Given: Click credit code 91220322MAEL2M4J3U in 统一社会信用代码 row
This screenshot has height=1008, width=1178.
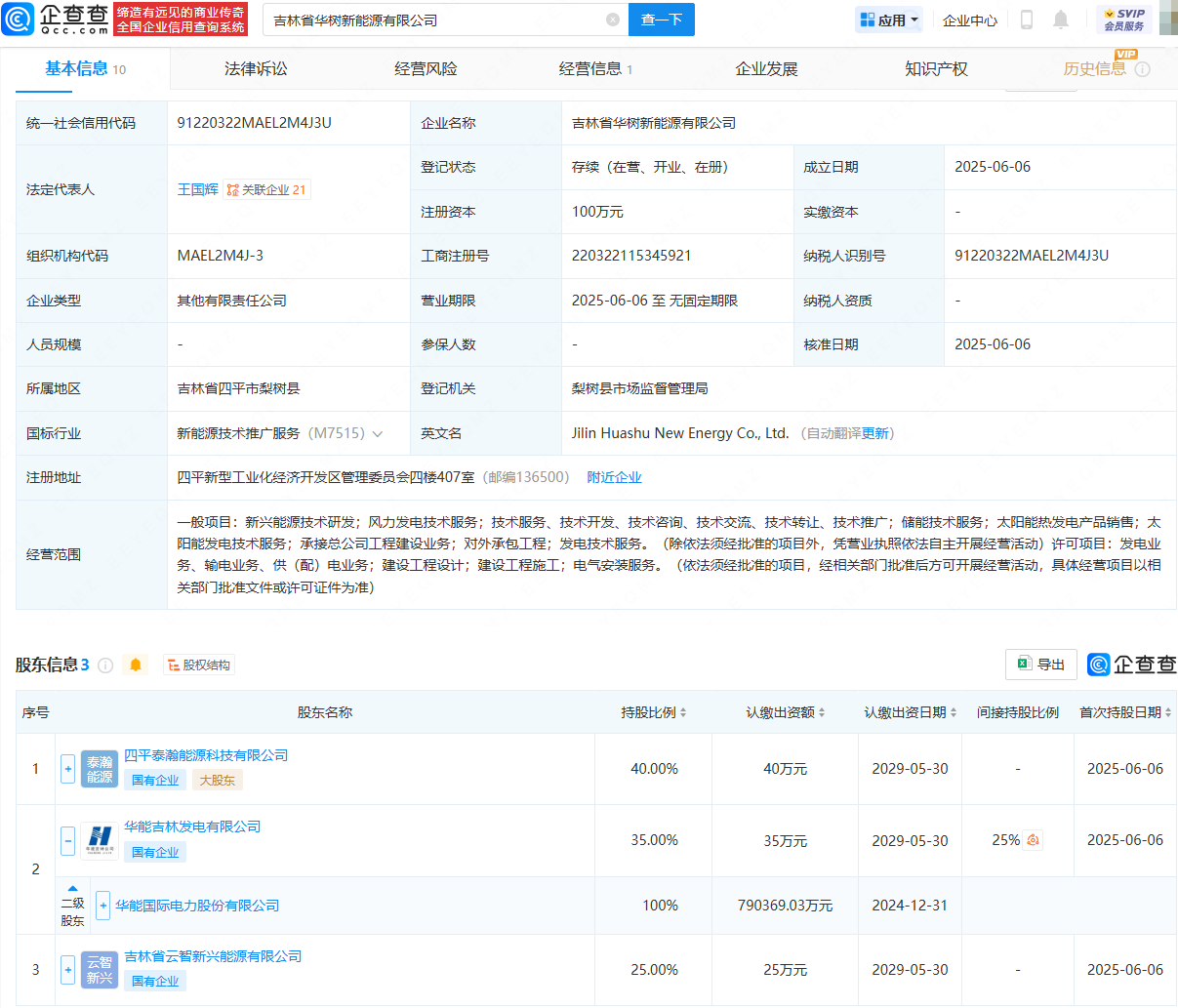Looking at the screenshot, I should (255, 123).
